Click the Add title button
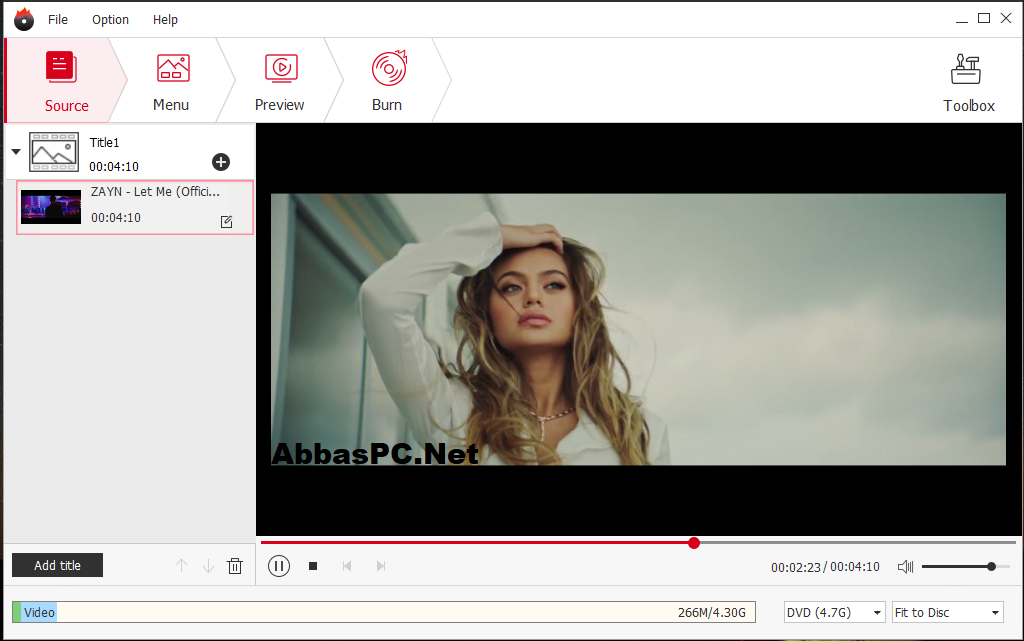 point(57,565)
